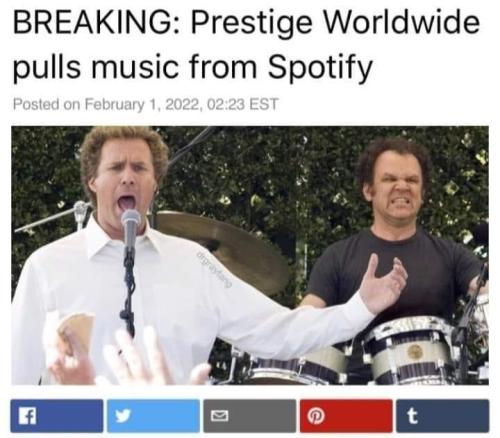Email the article using the envelope icon
This screenshot has width=500, height=438.
[x=250, y=416]
